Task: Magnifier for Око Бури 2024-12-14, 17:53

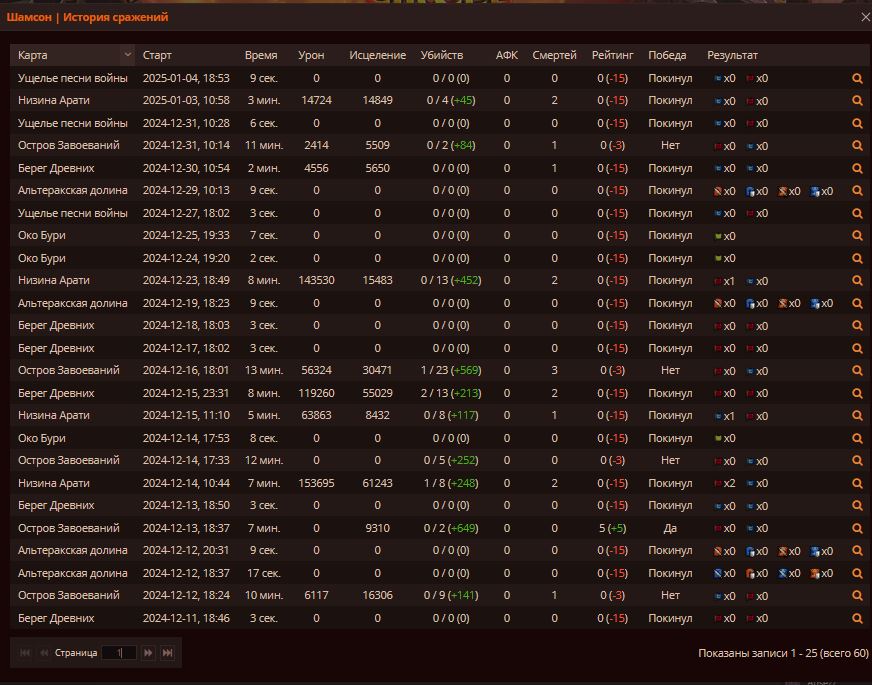Action: click(857, 439)
